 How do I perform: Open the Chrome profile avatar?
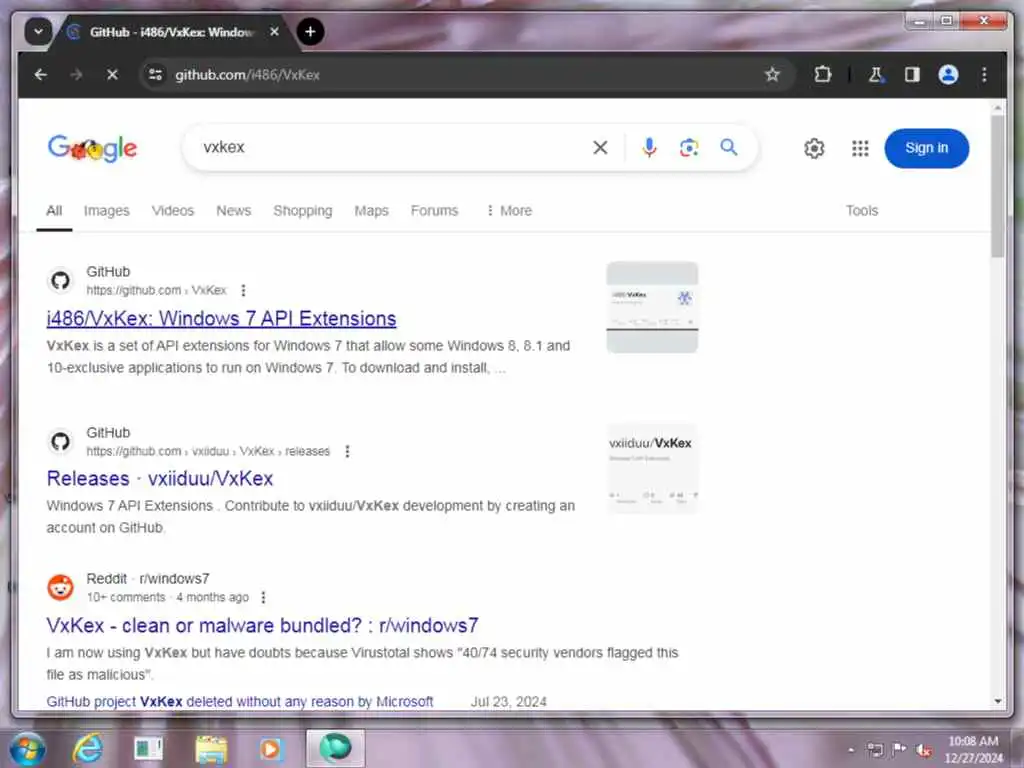[x=948, y=75]
